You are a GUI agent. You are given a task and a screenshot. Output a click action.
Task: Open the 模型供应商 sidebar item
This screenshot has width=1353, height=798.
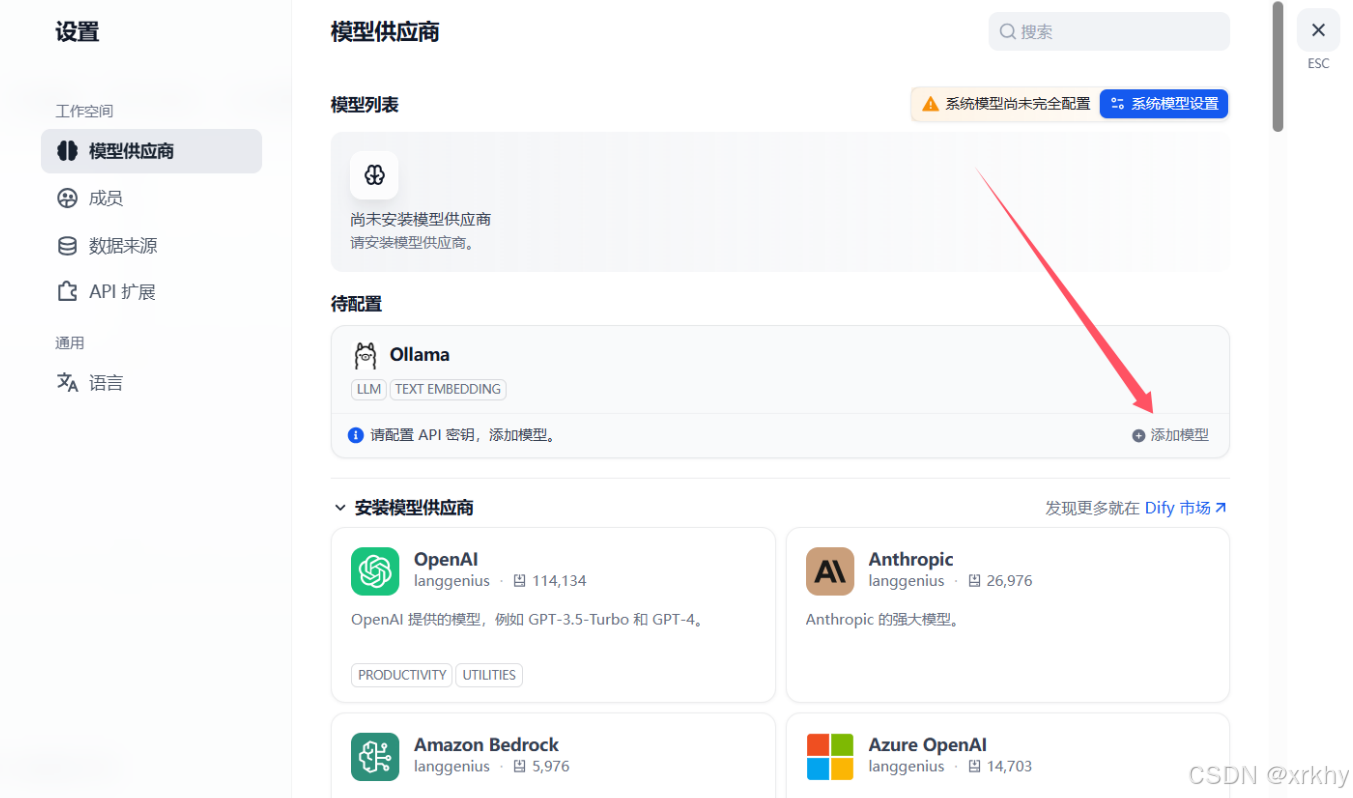[x=151, y=151]
